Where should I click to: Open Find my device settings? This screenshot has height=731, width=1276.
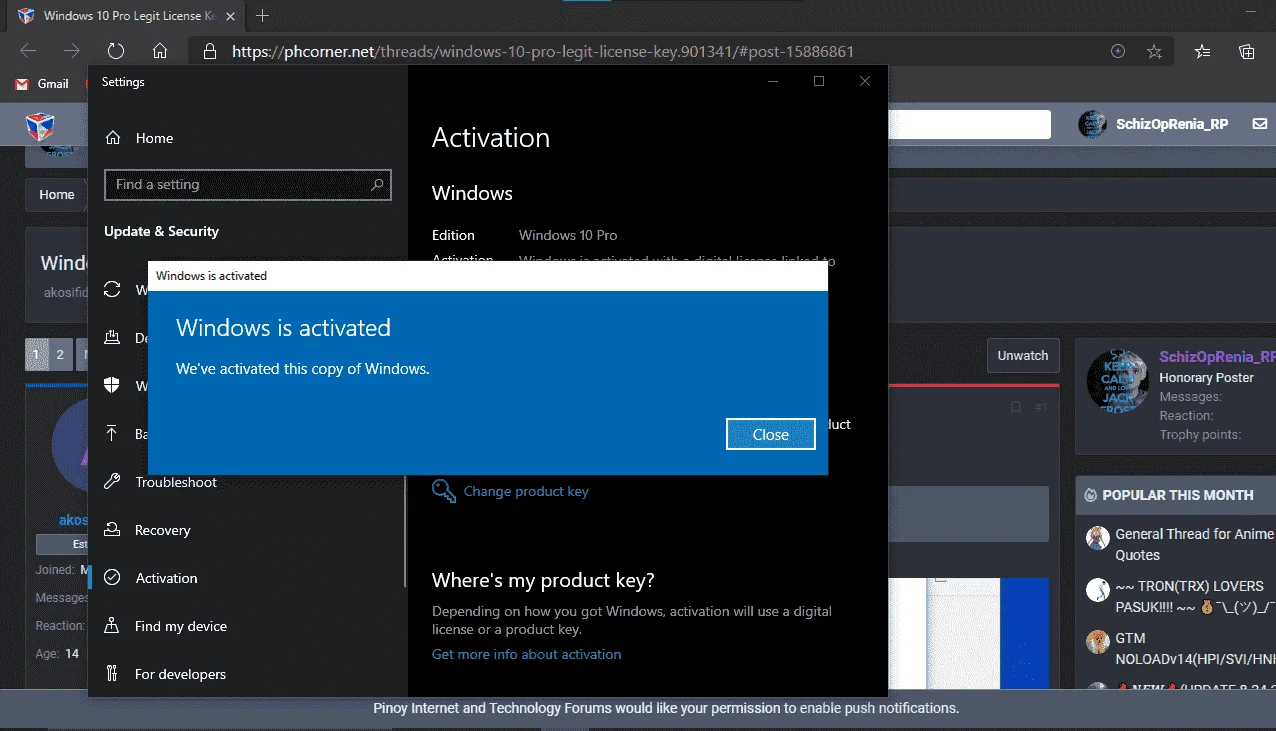point(181,626)
